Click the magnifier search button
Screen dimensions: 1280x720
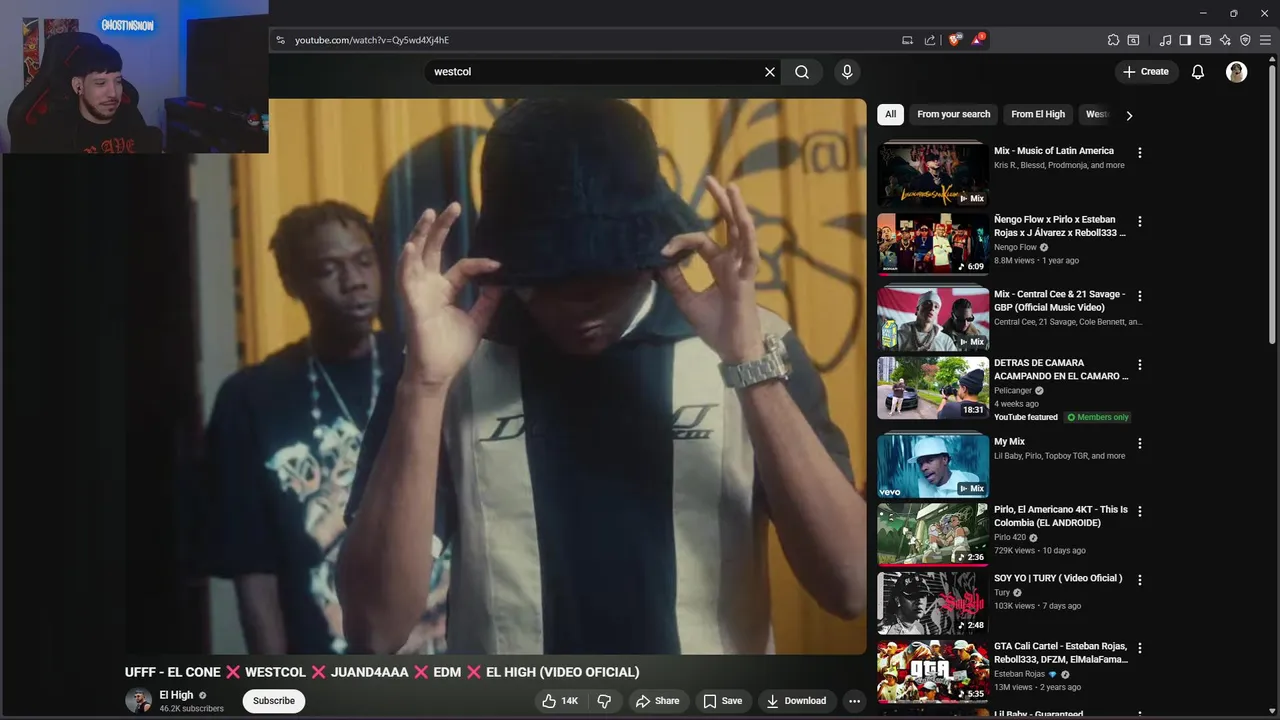[802, 72]
